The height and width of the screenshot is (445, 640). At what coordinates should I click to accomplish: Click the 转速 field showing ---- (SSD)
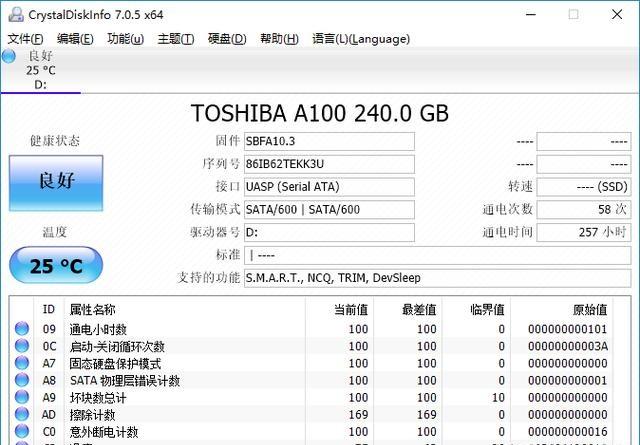(584, 187)
